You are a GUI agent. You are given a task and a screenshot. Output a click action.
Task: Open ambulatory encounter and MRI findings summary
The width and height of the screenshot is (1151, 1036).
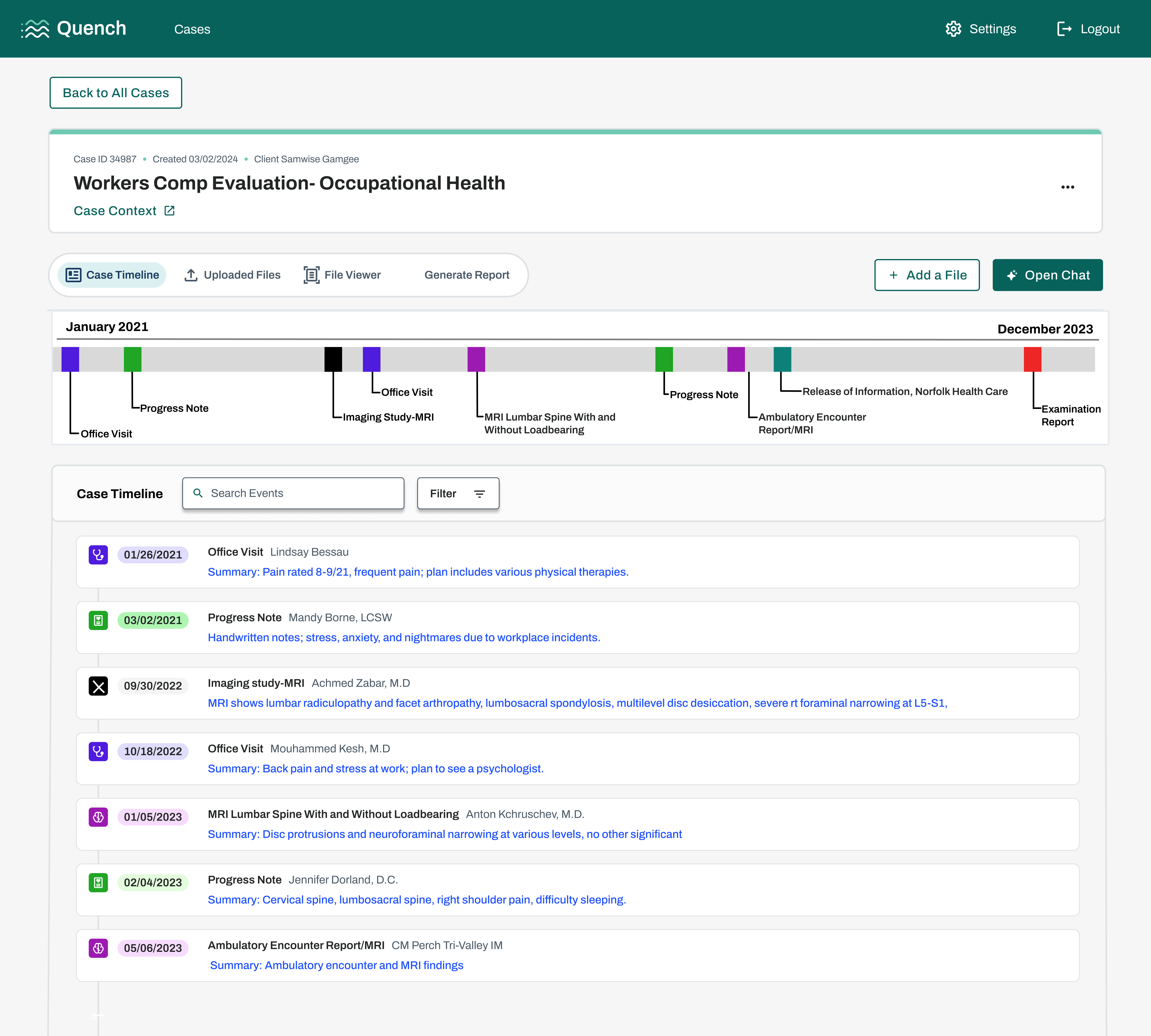click(x=337, y=965)
